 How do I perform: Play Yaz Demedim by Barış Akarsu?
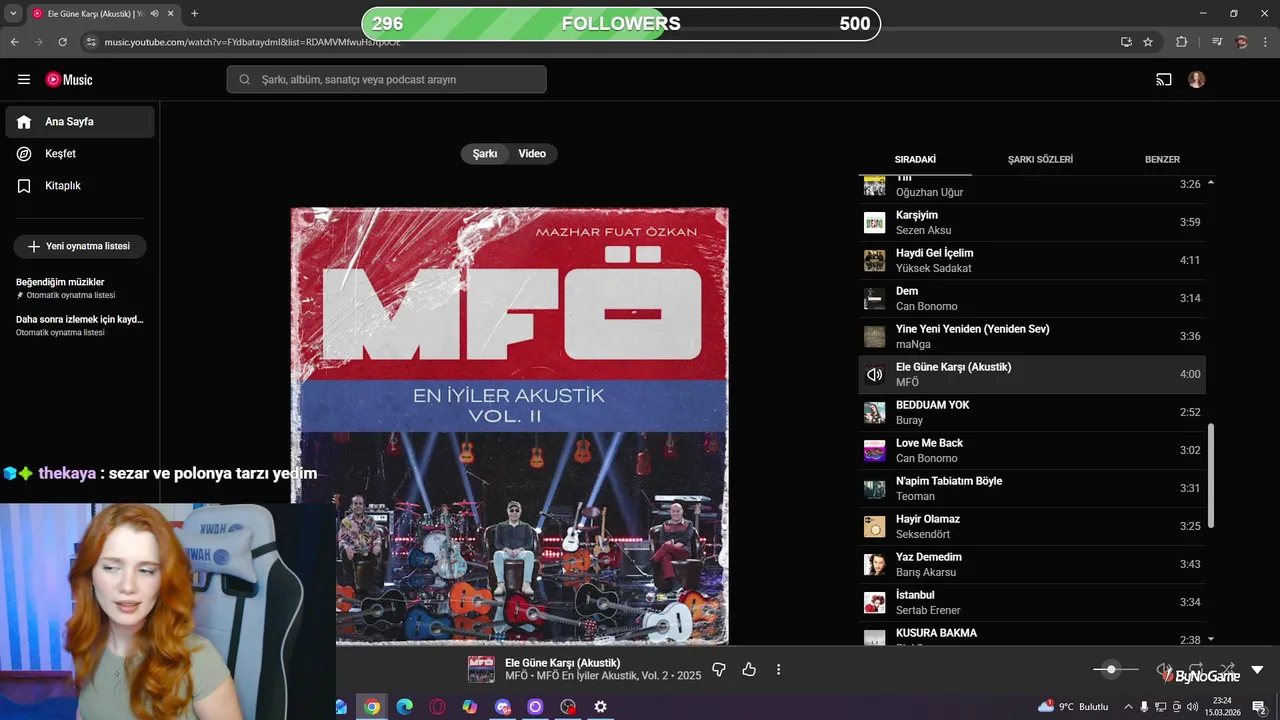click(x=1032, y=564)
